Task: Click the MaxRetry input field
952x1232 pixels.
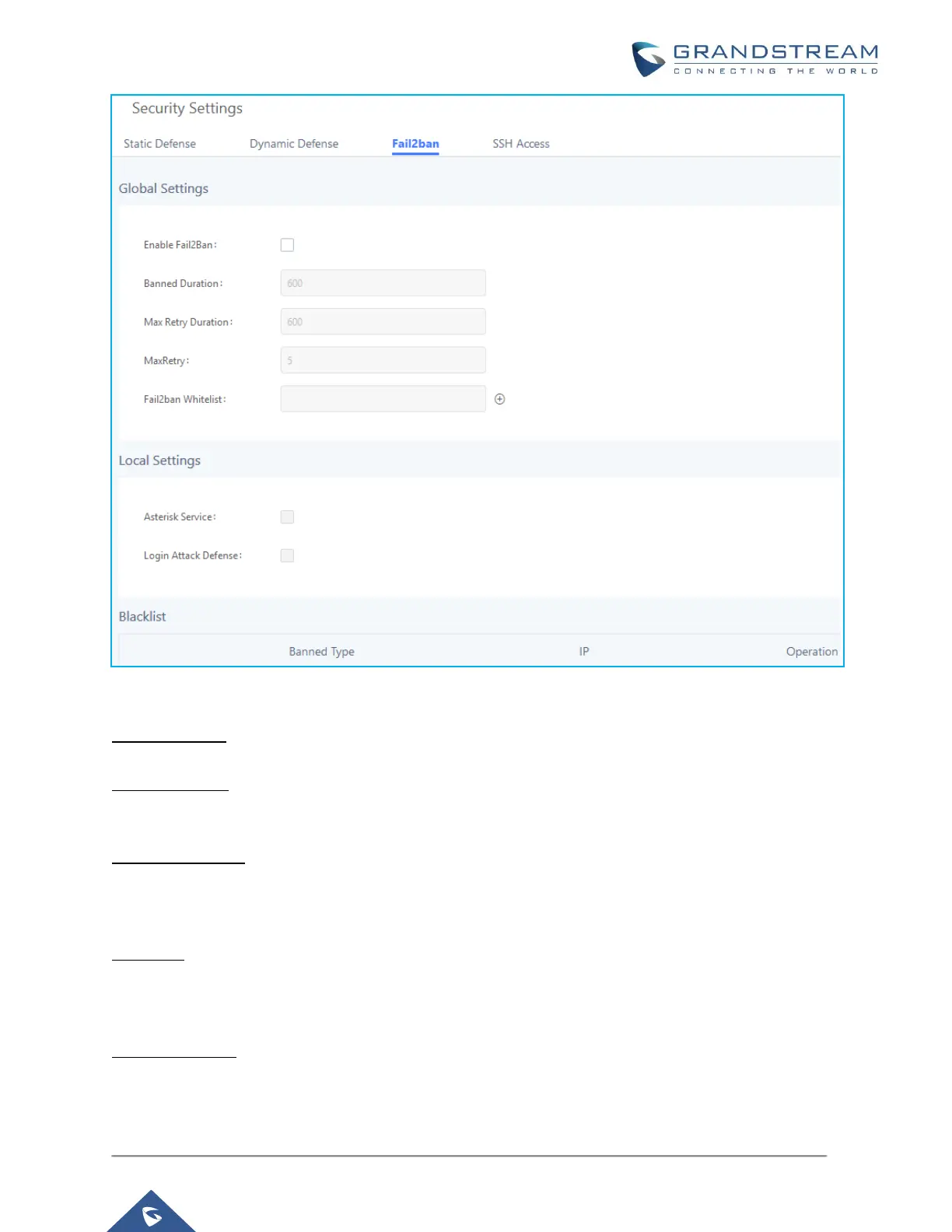Action: (383, 360)
